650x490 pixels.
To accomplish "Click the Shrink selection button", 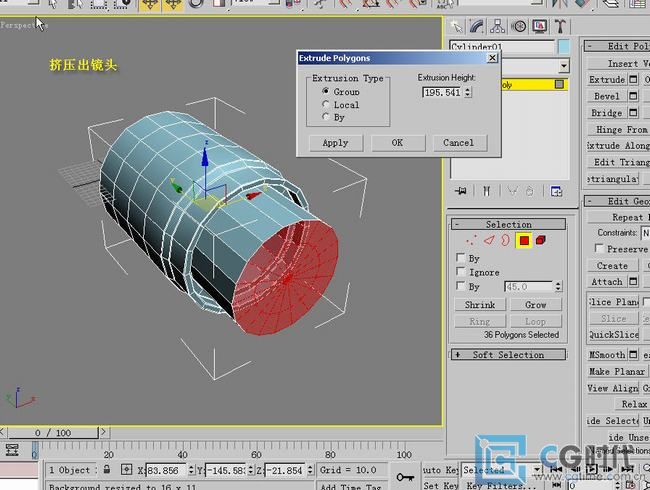I will (x=480, y=305).
